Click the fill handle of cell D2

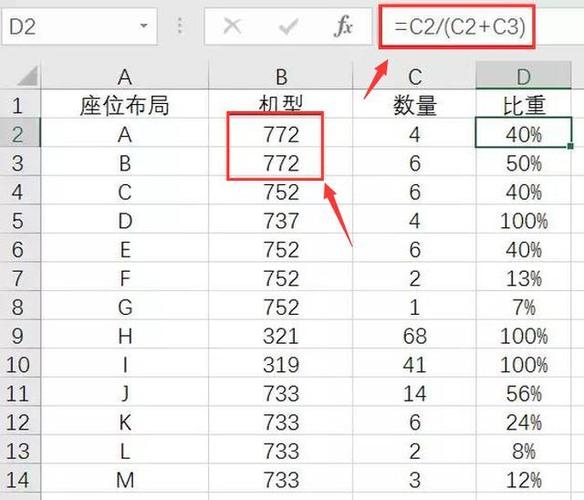coord(571,146)
